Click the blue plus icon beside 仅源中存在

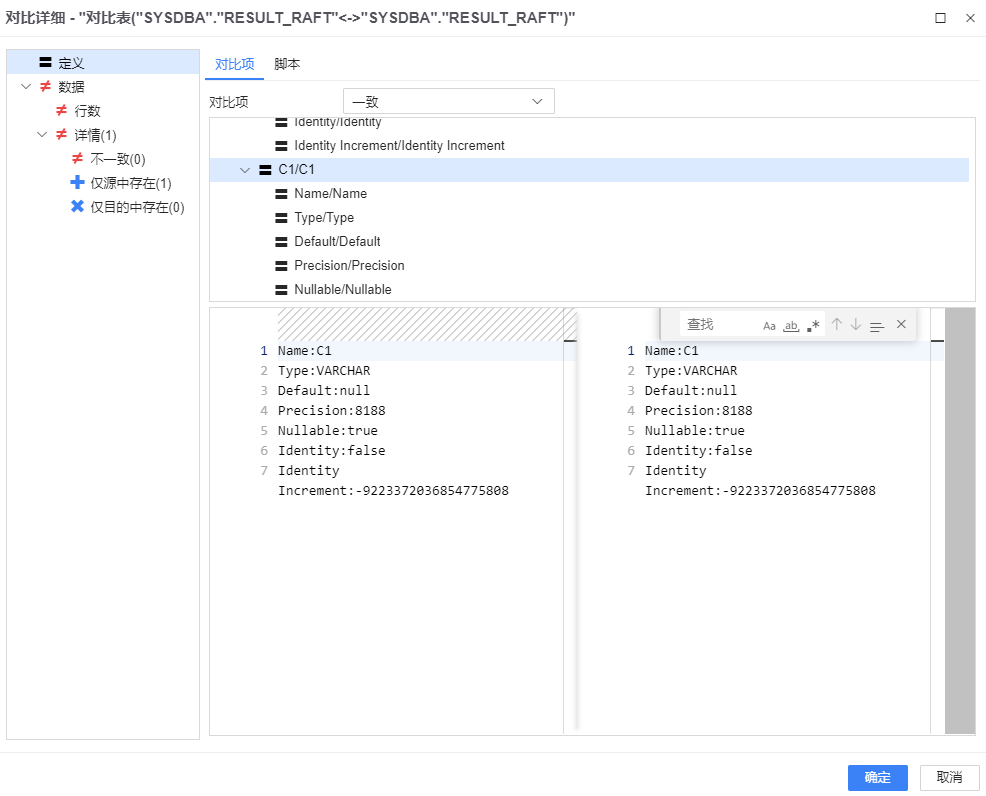77,182
